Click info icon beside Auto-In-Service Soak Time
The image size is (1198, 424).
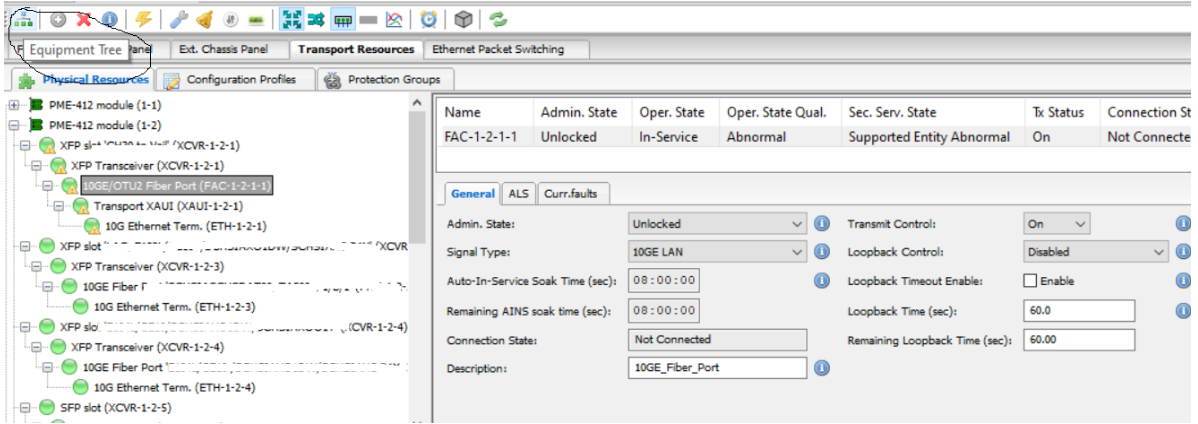[821, 280]
